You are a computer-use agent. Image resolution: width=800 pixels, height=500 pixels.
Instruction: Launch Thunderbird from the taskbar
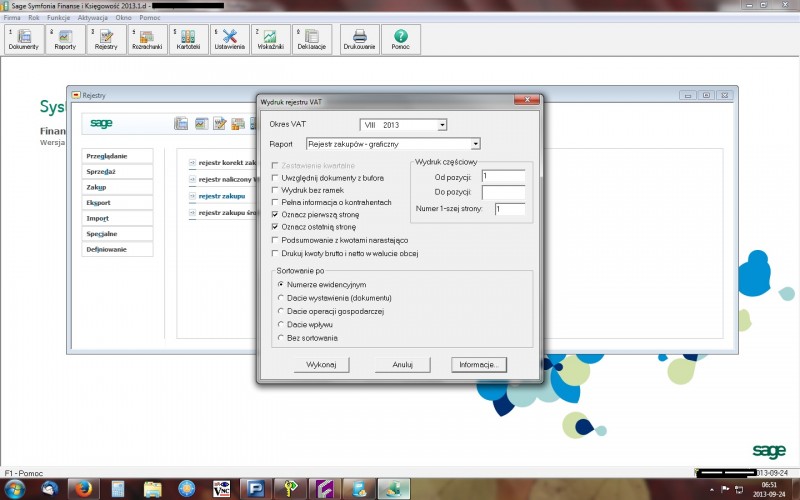tap(49, 489)
